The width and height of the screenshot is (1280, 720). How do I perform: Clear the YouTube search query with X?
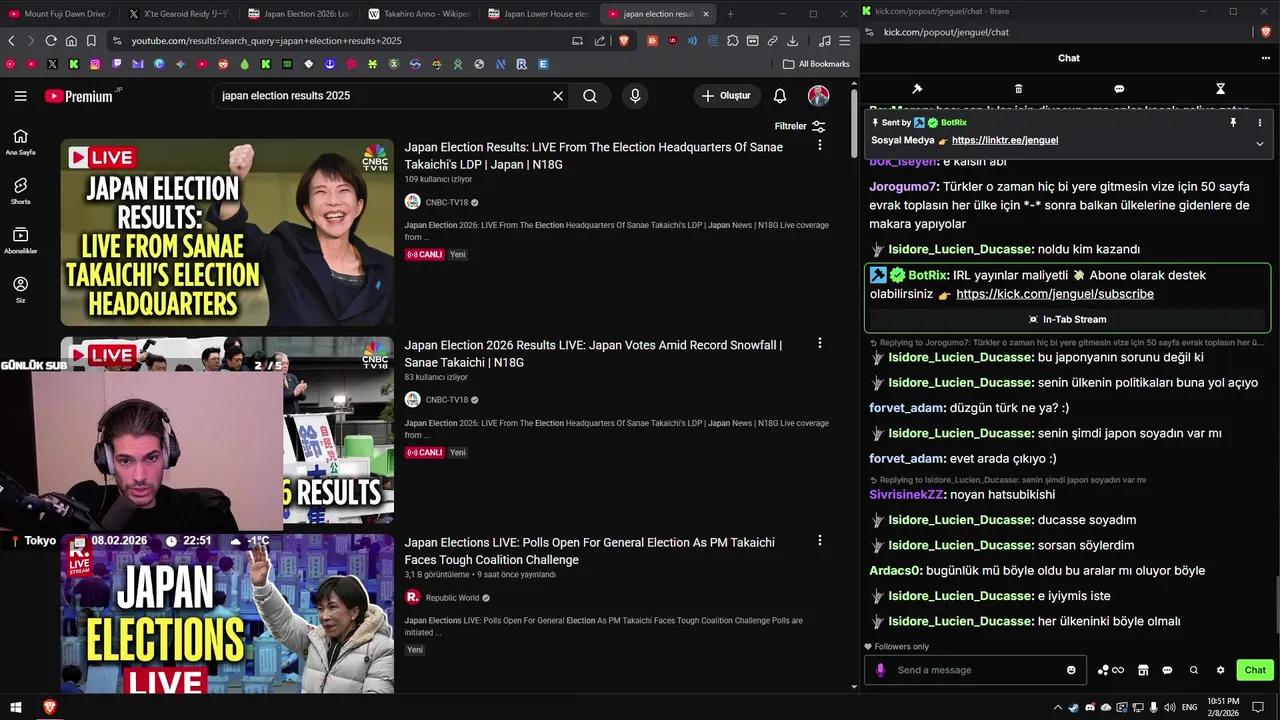(558, 96)
